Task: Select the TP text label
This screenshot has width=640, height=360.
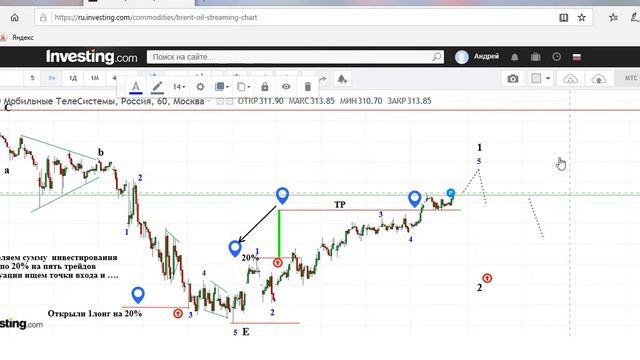Action: (x=340, y=204)
